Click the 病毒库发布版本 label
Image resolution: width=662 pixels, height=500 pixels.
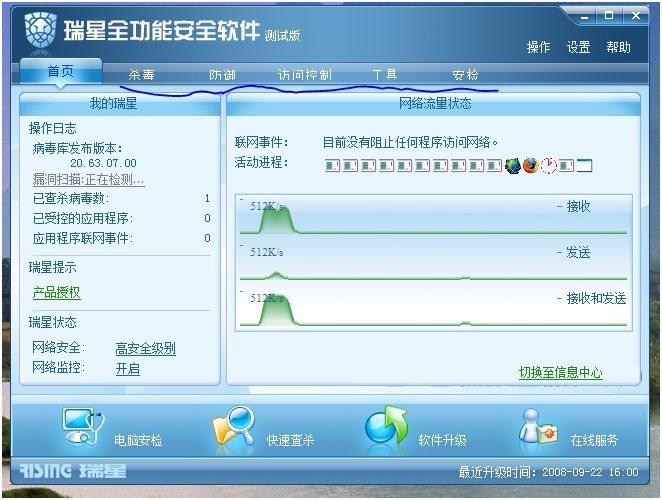click(77, 148)
